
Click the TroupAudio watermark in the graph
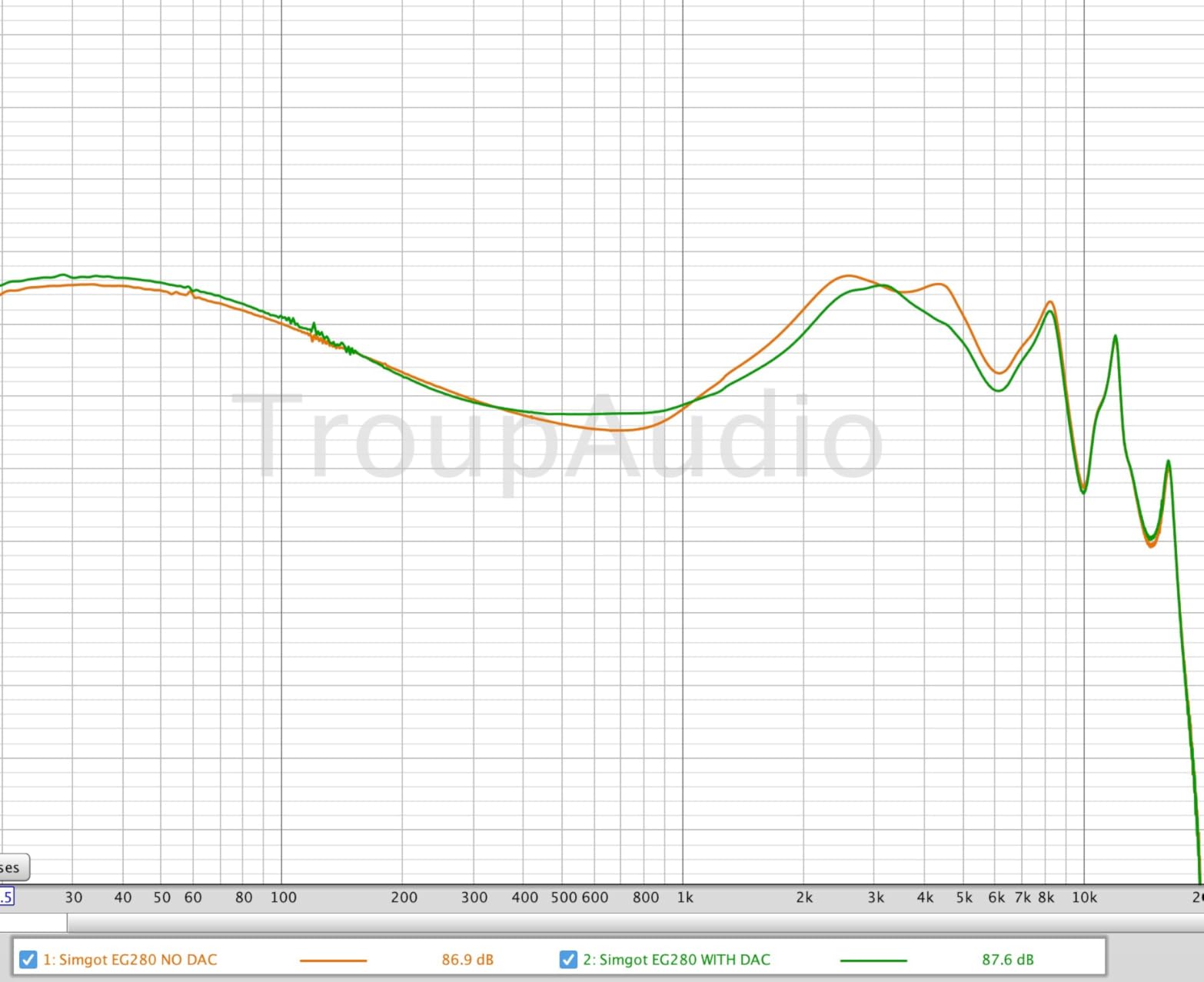(557, 437)
